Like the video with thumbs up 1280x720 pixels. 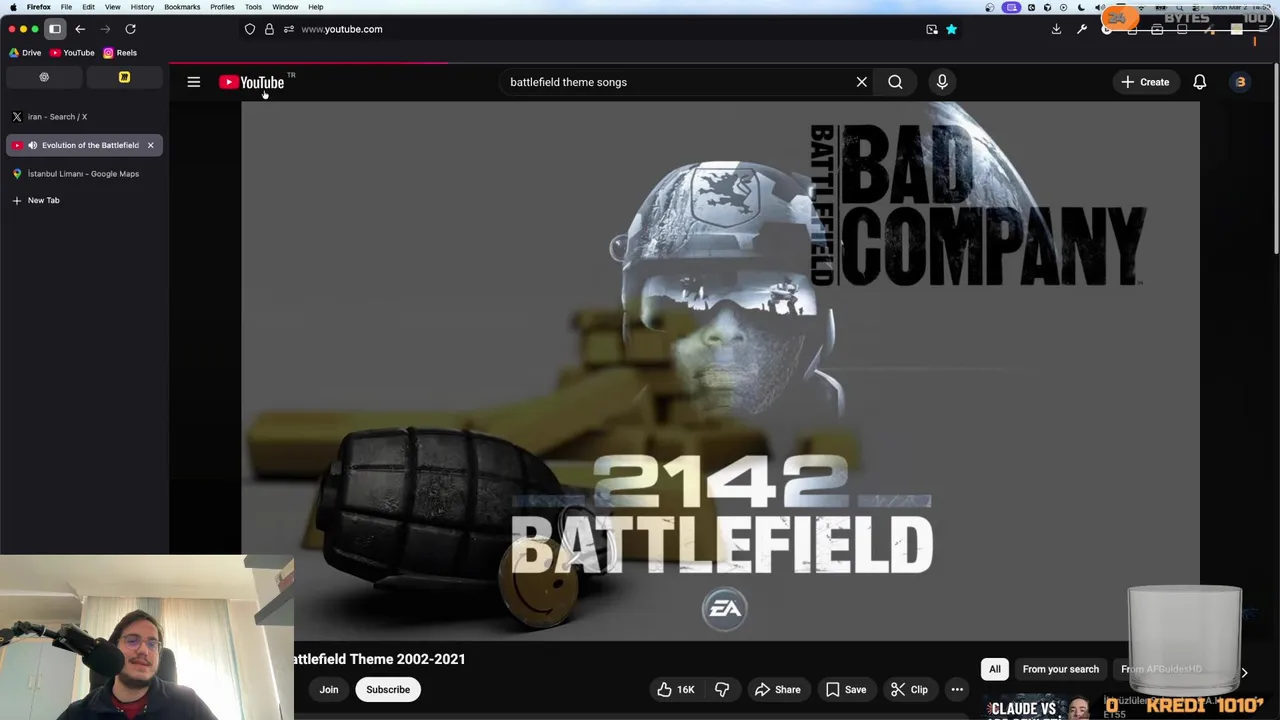click(676, 689)
